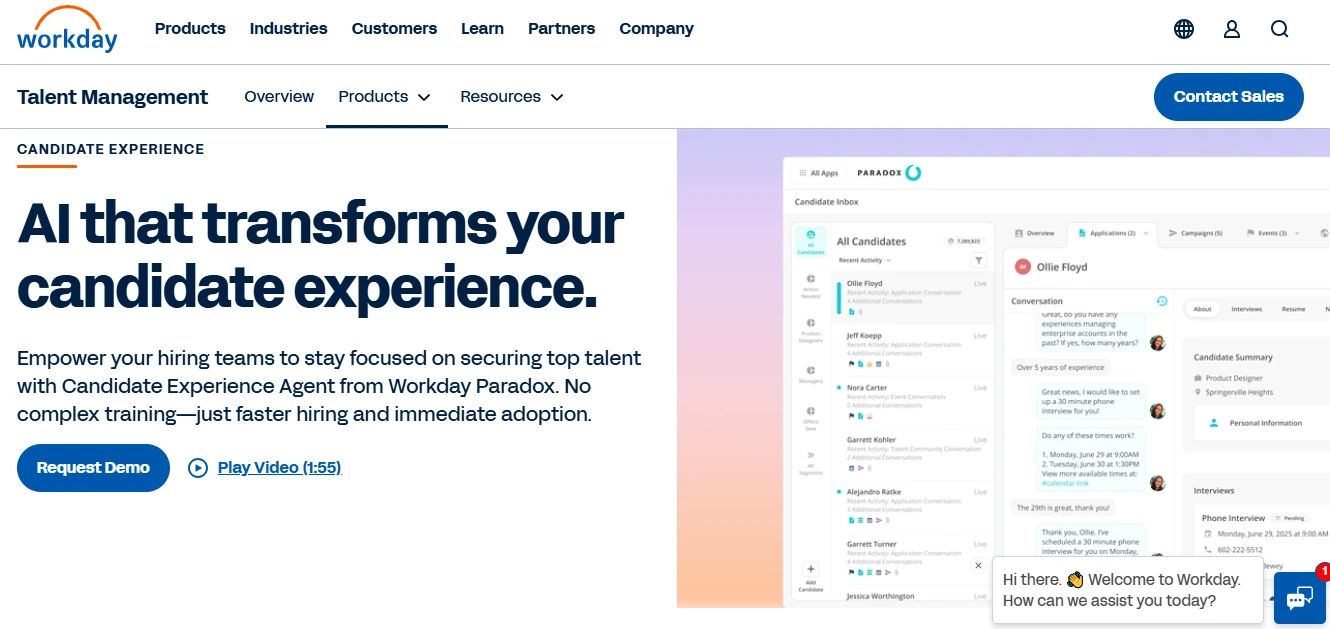Click the Personal Information person icon
This screenshot has height=629, width=1330.
coord(1214,423)
